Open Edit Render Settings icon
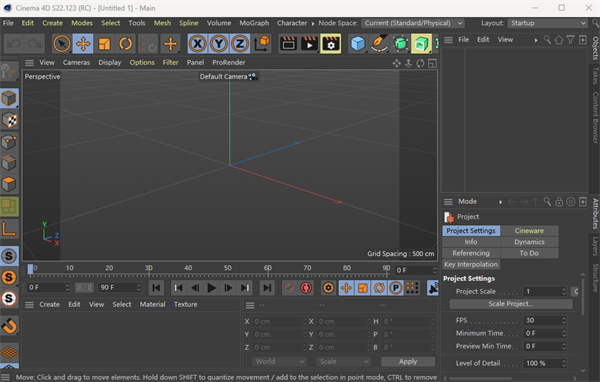 point(331,44)
